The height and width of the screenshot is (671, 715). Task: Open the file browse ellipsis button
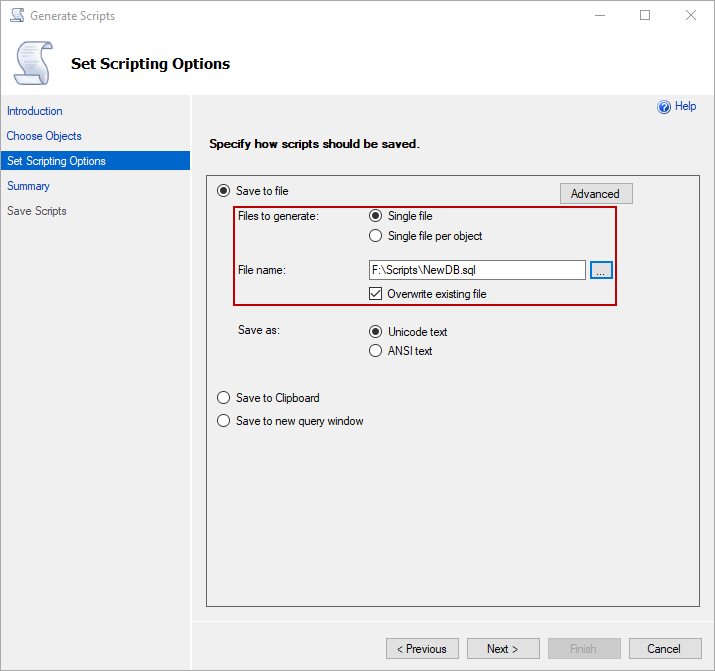click(x=601, y=270)
